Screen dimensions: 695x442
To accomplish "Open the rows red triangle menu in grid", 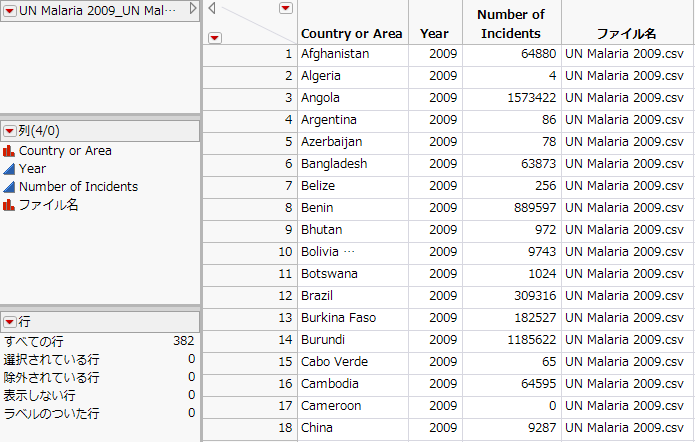I will coord(215,37).
